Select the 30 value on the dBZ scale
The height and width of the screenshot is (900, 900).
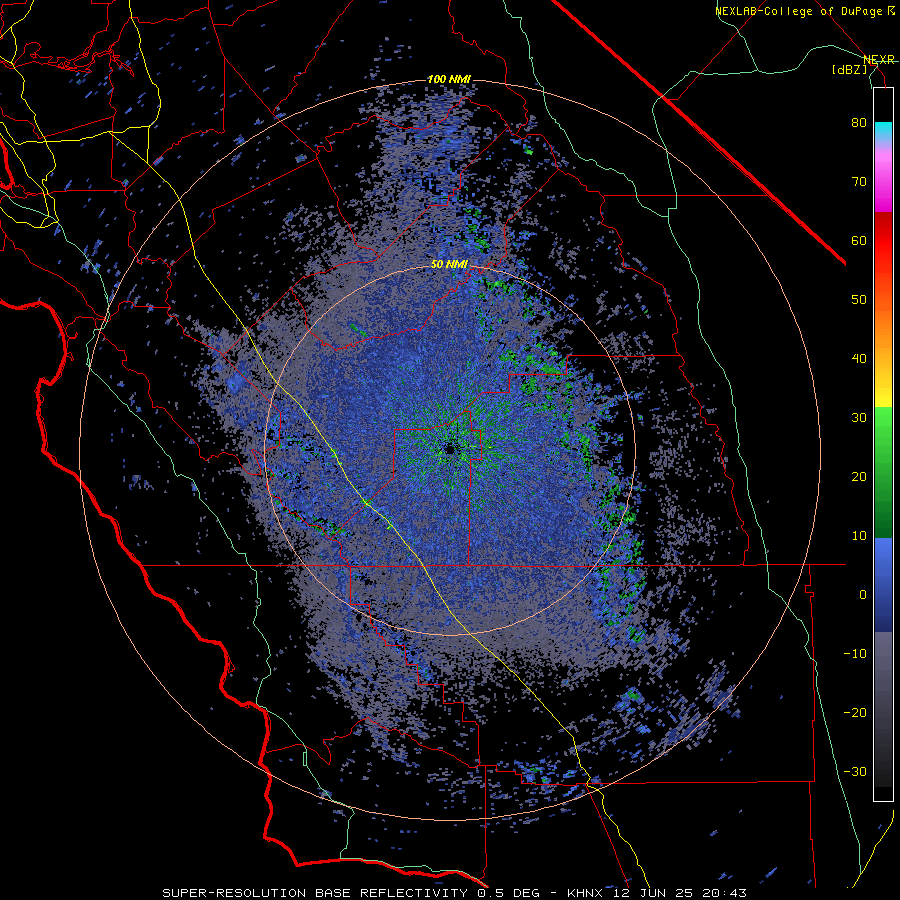click(x=859, y=417)
